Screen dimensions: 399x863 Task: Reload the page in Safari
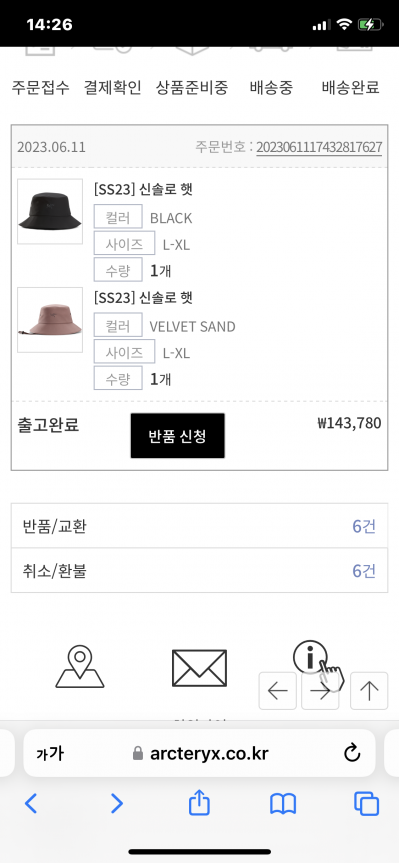click(352, 753)
